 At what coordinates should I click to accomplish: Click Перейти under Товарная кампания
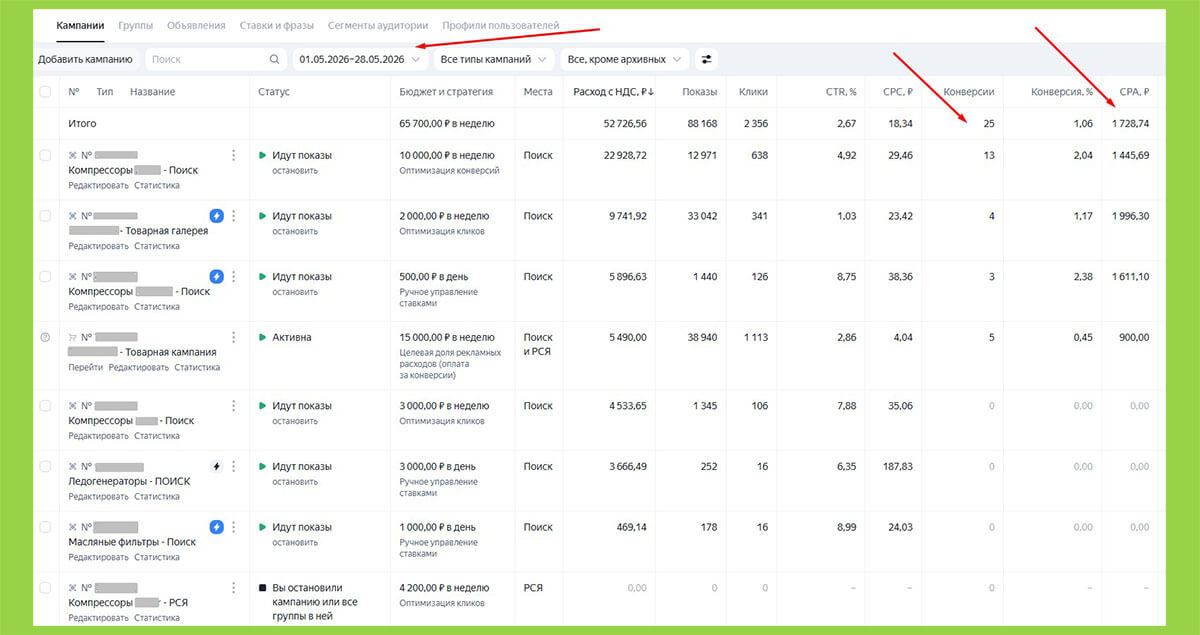pos(85,367)
